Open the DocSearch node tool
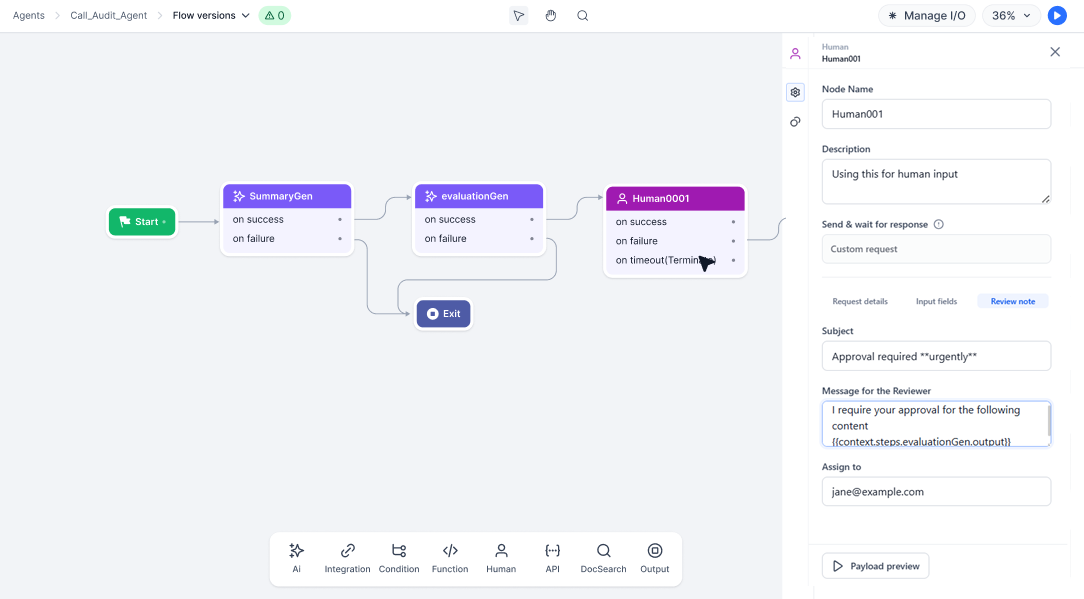Screen dimensions: 1084x599 pyautogui.click(x=603, y=558)
